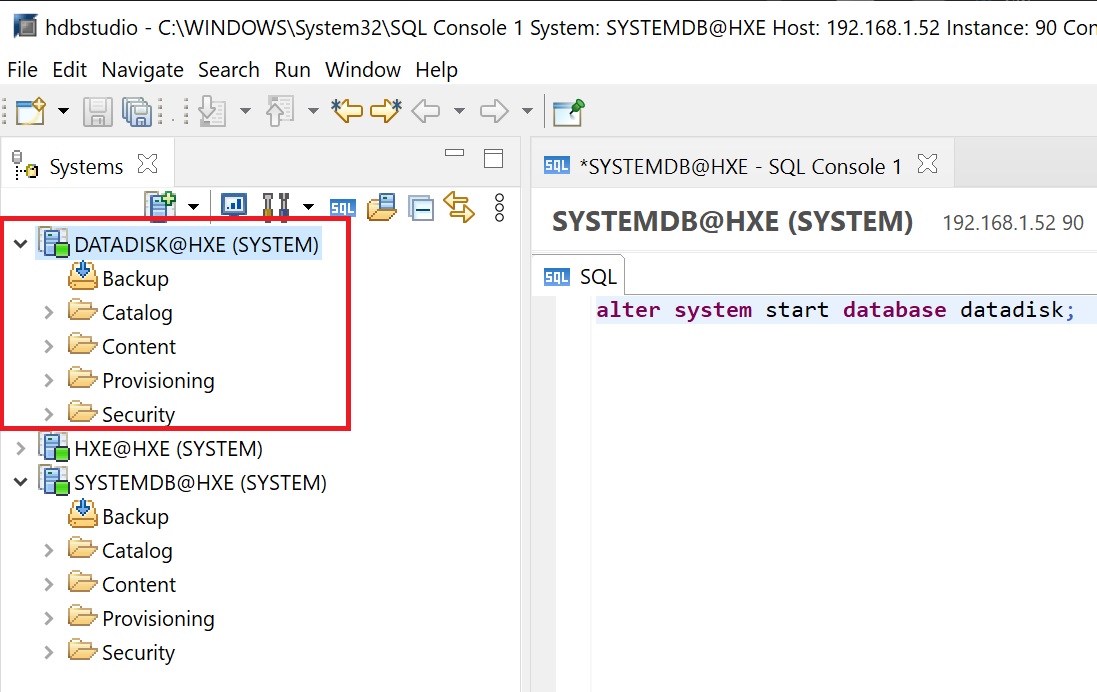Select Security folder under SYSTEMDB@HXE
The height and width of the screenshot is (692, 1097).
pyautogui.click(x=138, y=653)
